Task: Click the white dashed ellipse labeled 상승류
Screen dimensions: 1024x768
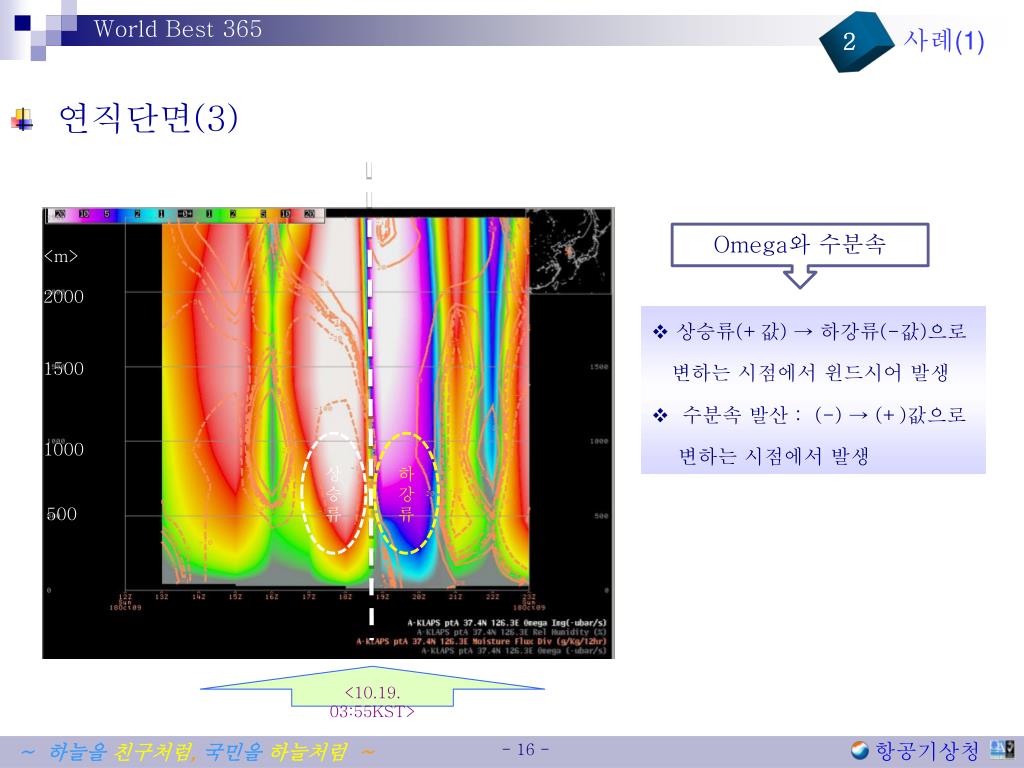Action: pos(334,493)
